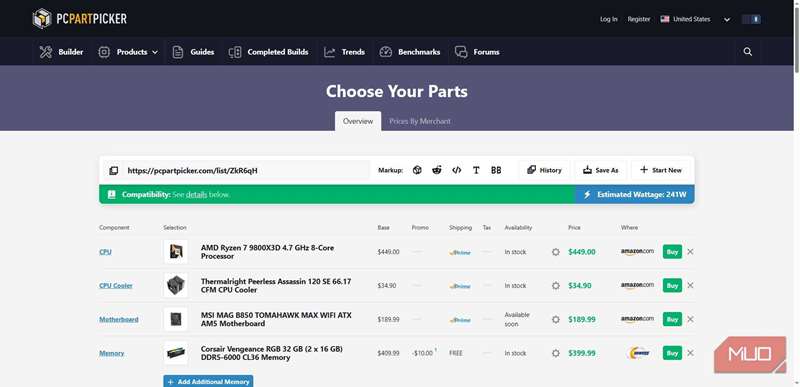Open the Motherboard component link
The width and height of the screenshot is (800, 387).
pos(119,320)
